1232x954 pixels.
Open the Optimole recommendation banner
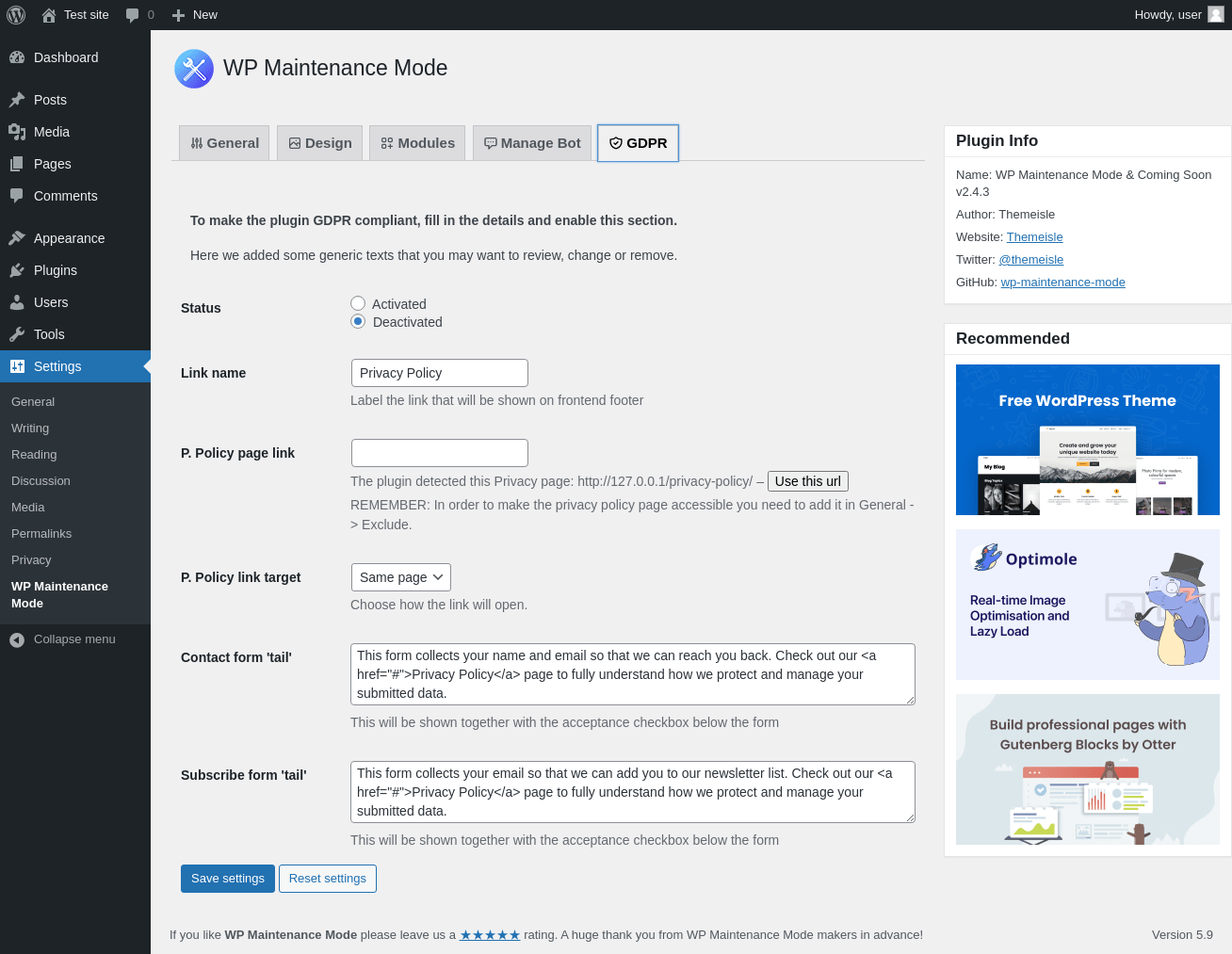1088,605
